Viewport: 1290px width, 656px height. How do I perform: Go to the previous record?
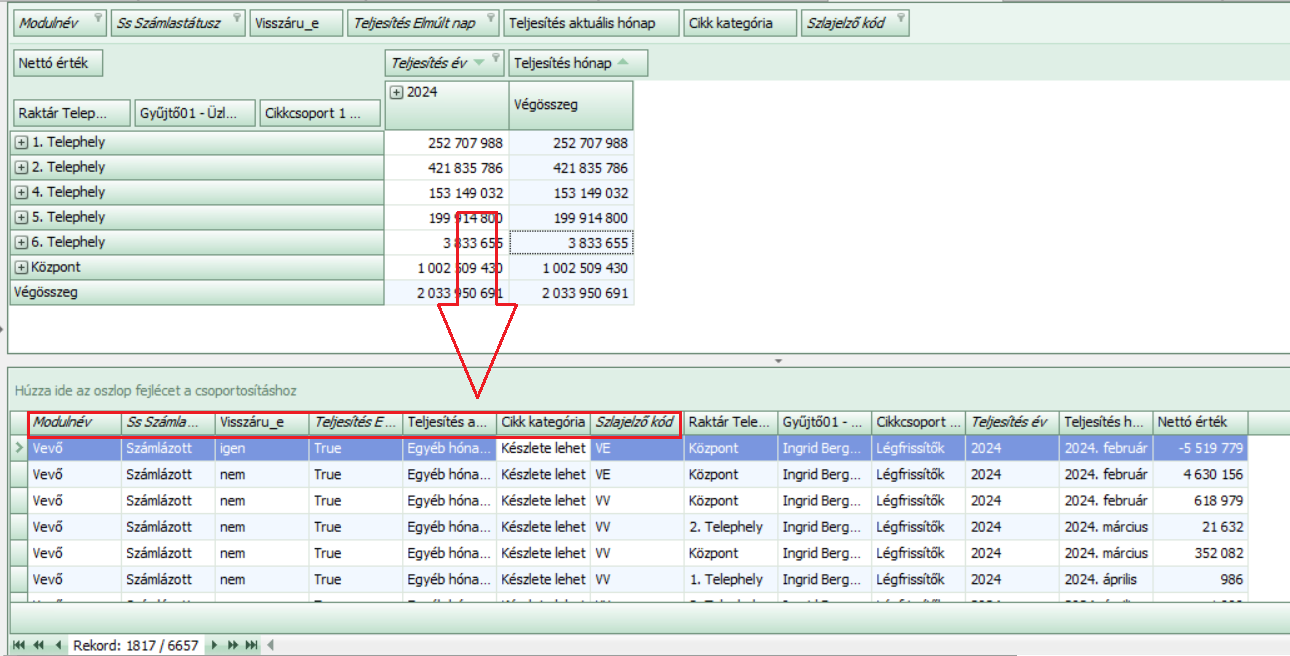pos(57,645)
